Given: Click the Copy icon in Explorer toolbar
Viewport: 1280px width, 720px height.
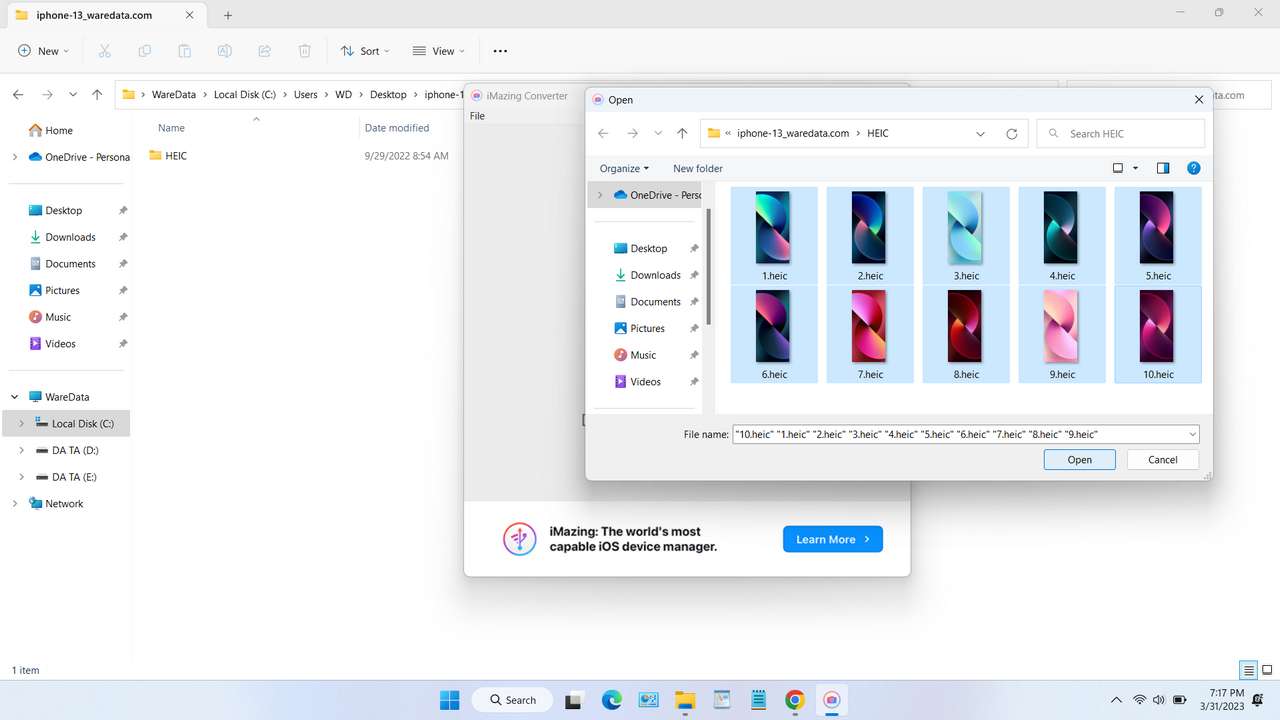Looking at the screenshot, I should pos(144,50).
